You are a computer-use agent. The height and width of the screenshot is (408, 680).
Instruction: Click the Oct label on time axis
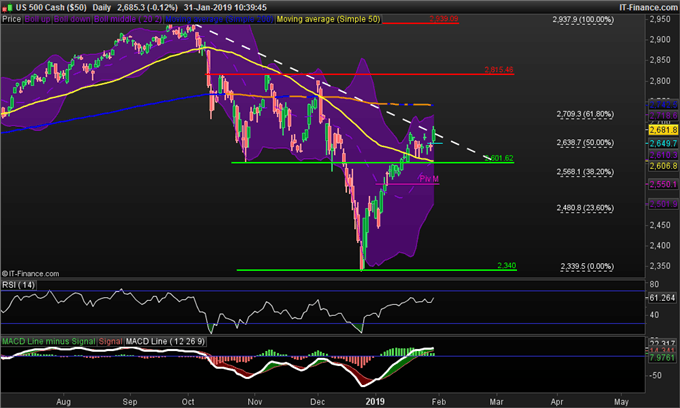188,401
